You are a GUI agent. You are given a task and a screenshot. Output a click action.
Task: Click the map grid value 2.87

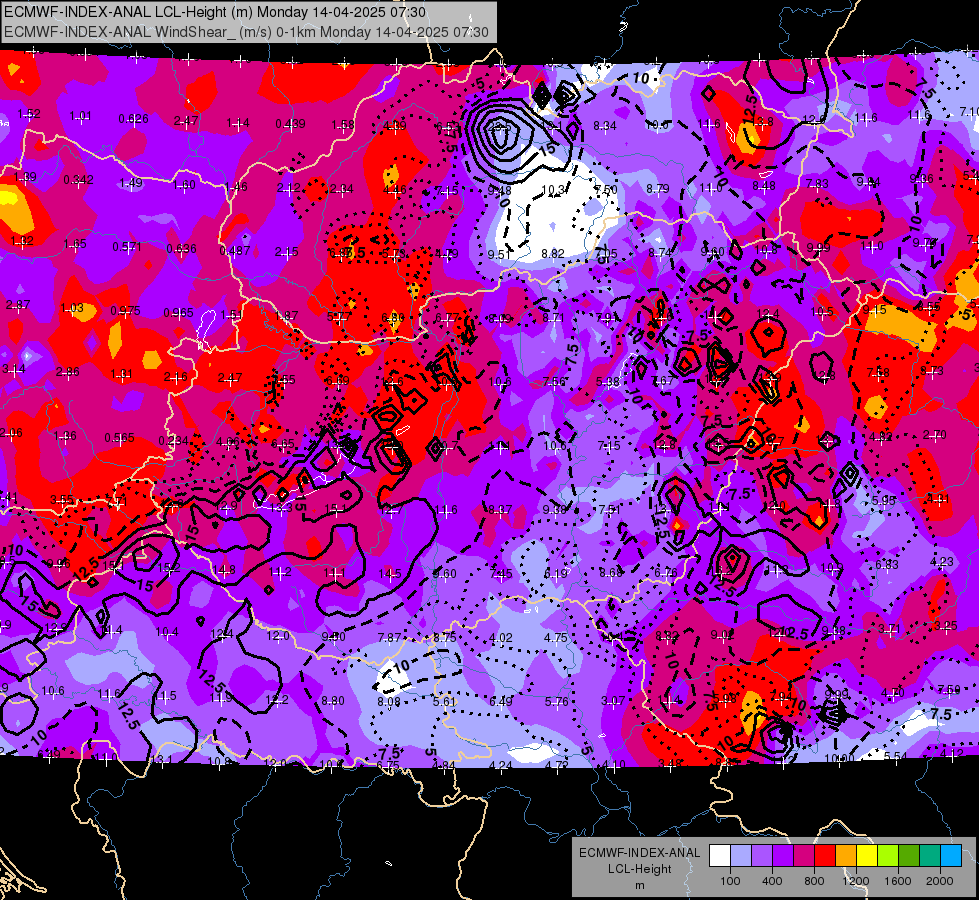click(x=17, y=305)
